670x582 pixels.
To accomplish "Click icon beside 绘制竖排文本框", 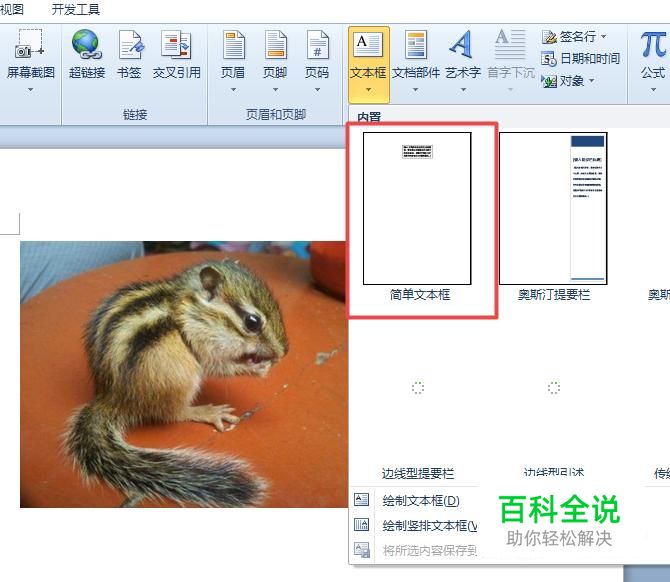I will coord(361,524).
